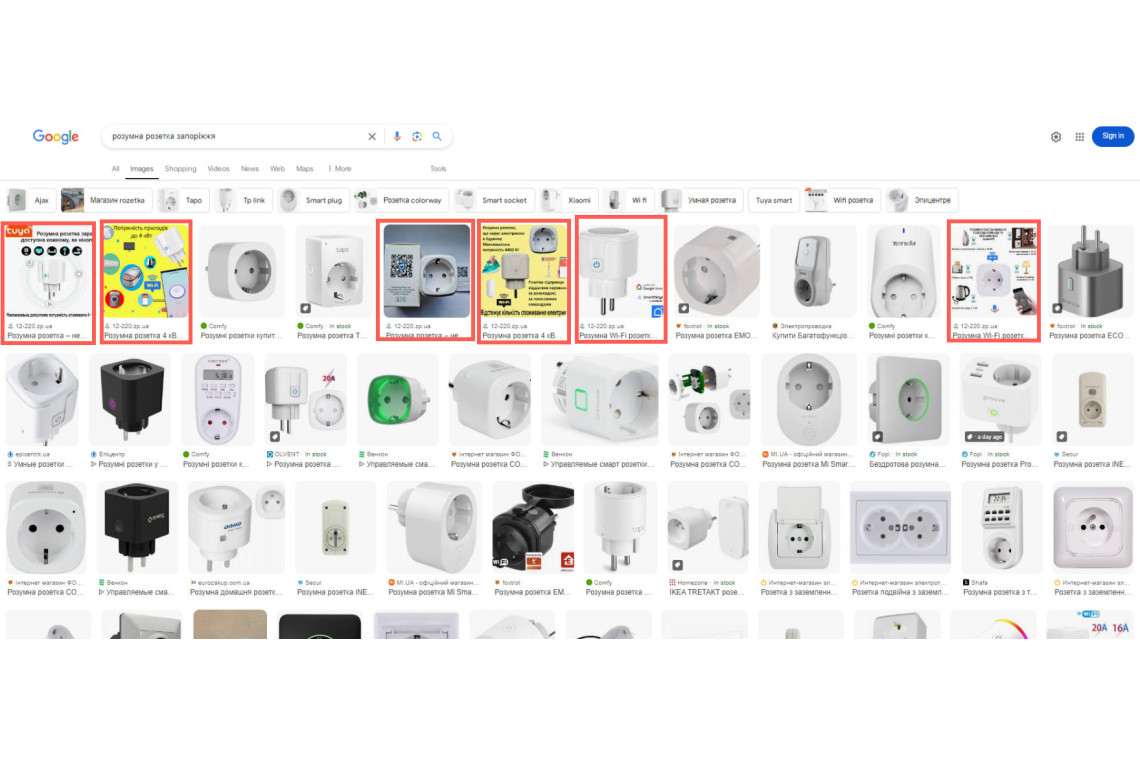Open the Web tab
This screenshot has width=1140, height=760.
(x=277, y=169)
